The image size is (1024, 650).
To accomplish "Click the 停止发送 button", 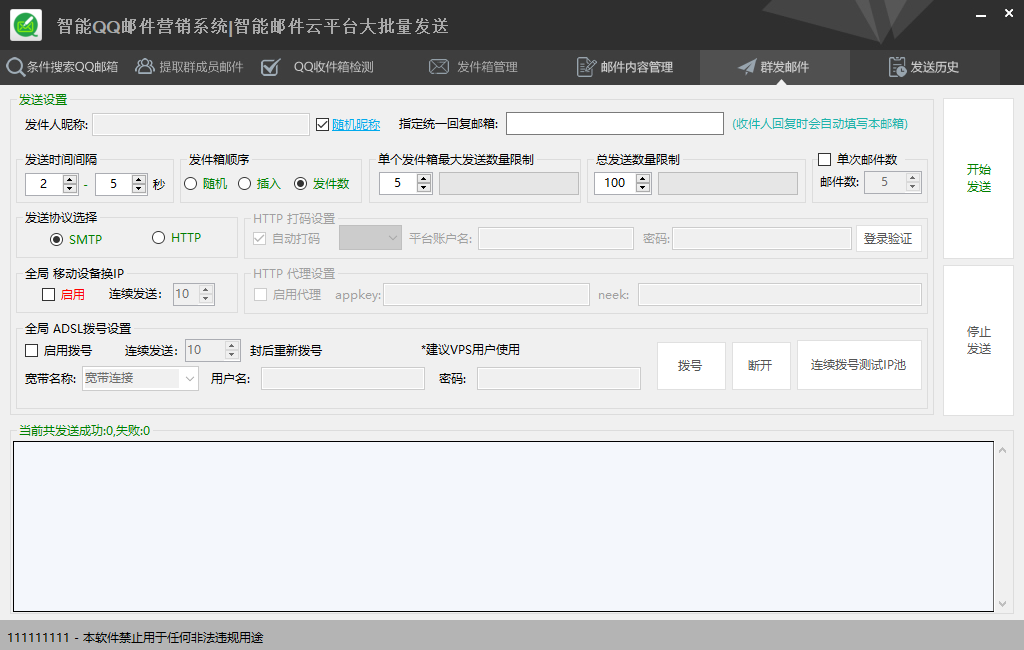I will 978,340.
